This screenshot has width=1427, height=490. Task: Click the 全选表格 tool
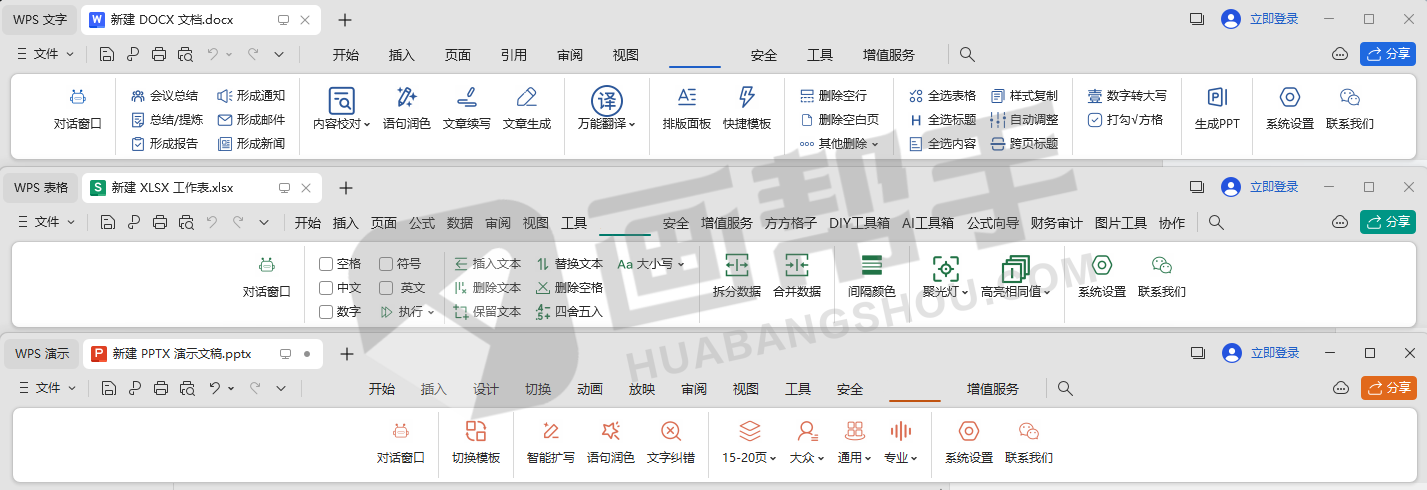pos(942,96)
